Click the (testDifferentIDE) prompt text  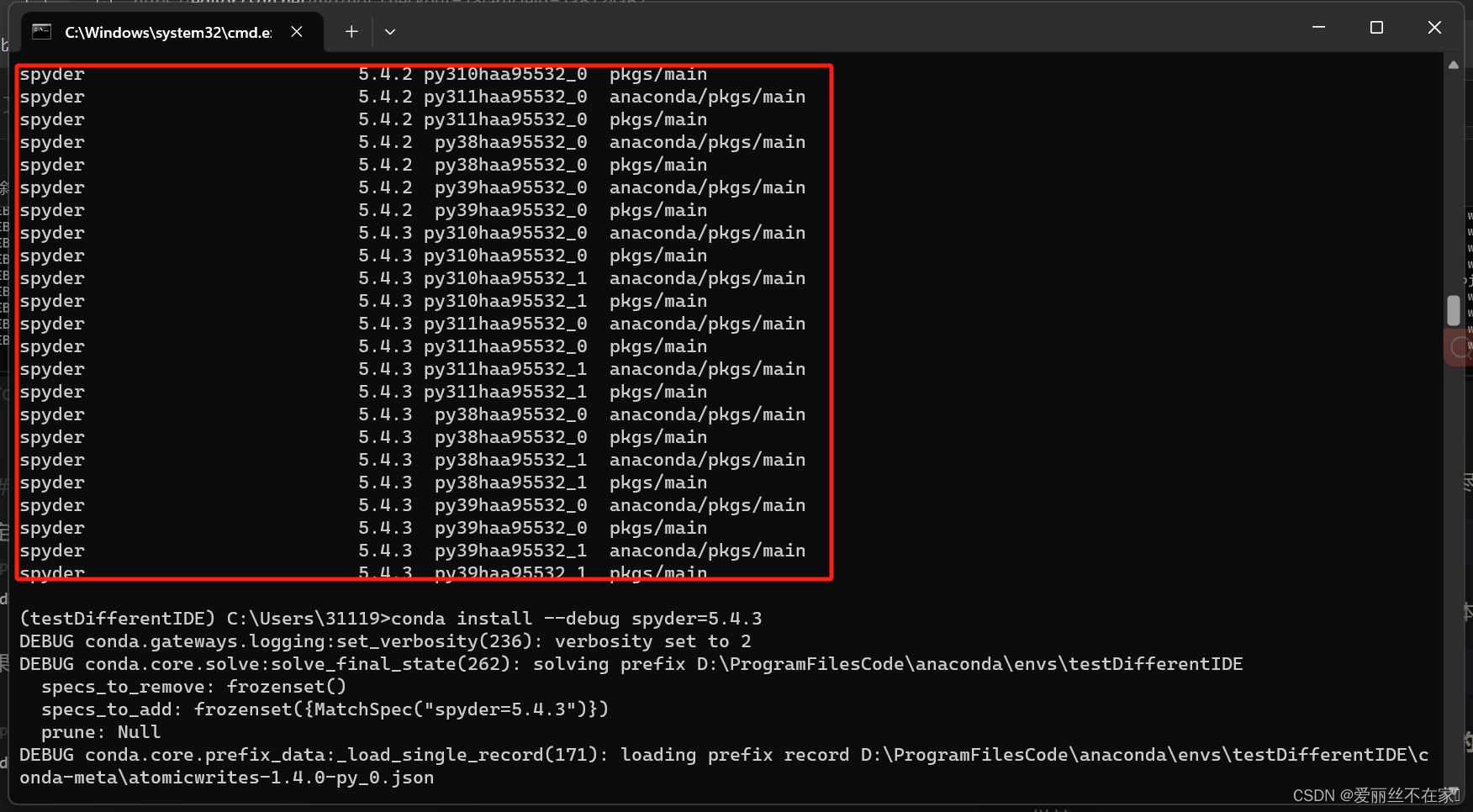pyautogui.click(x=118, y=619)
